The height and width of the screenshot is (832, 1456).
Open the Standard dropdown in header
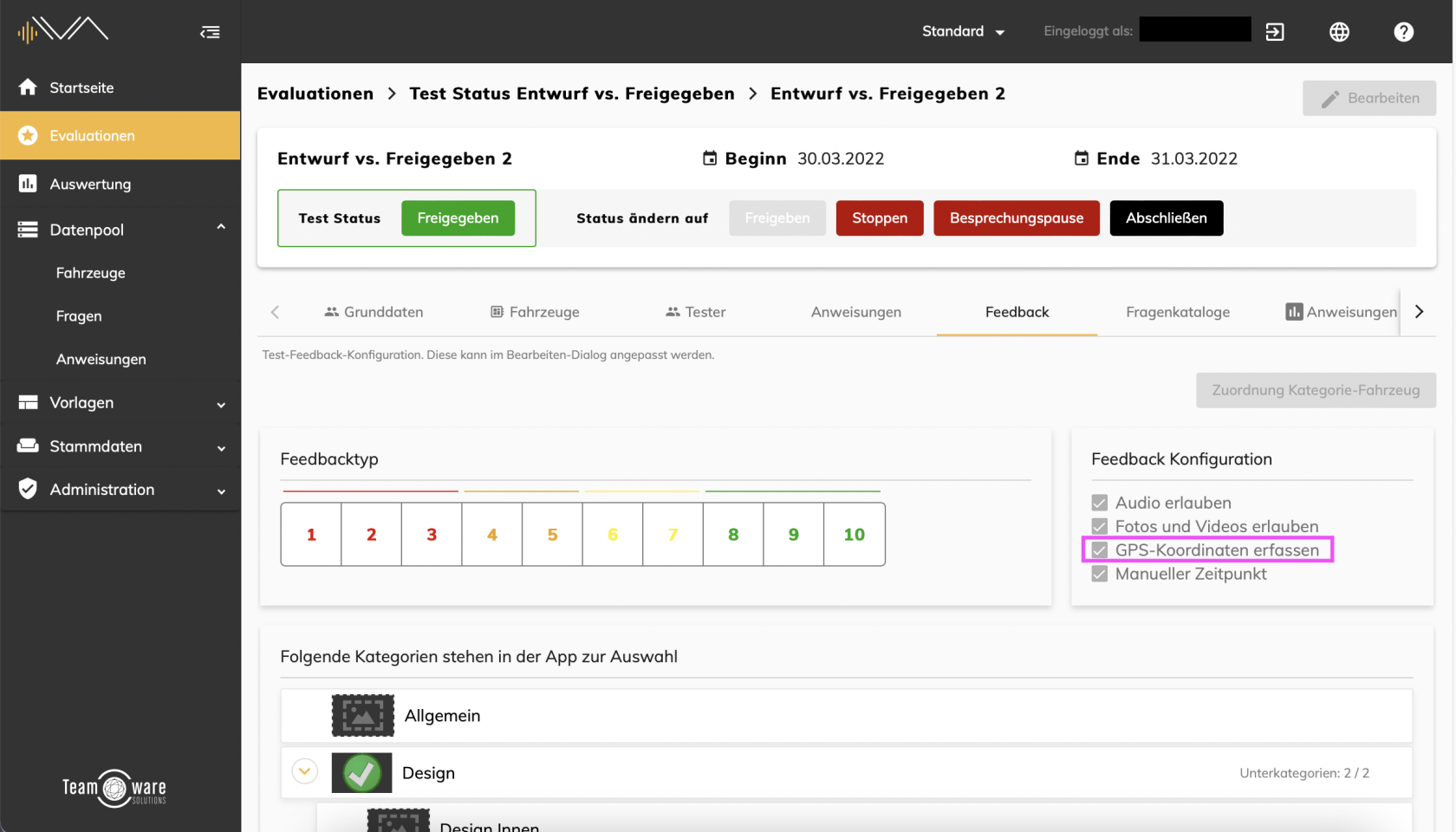(963, 31)
